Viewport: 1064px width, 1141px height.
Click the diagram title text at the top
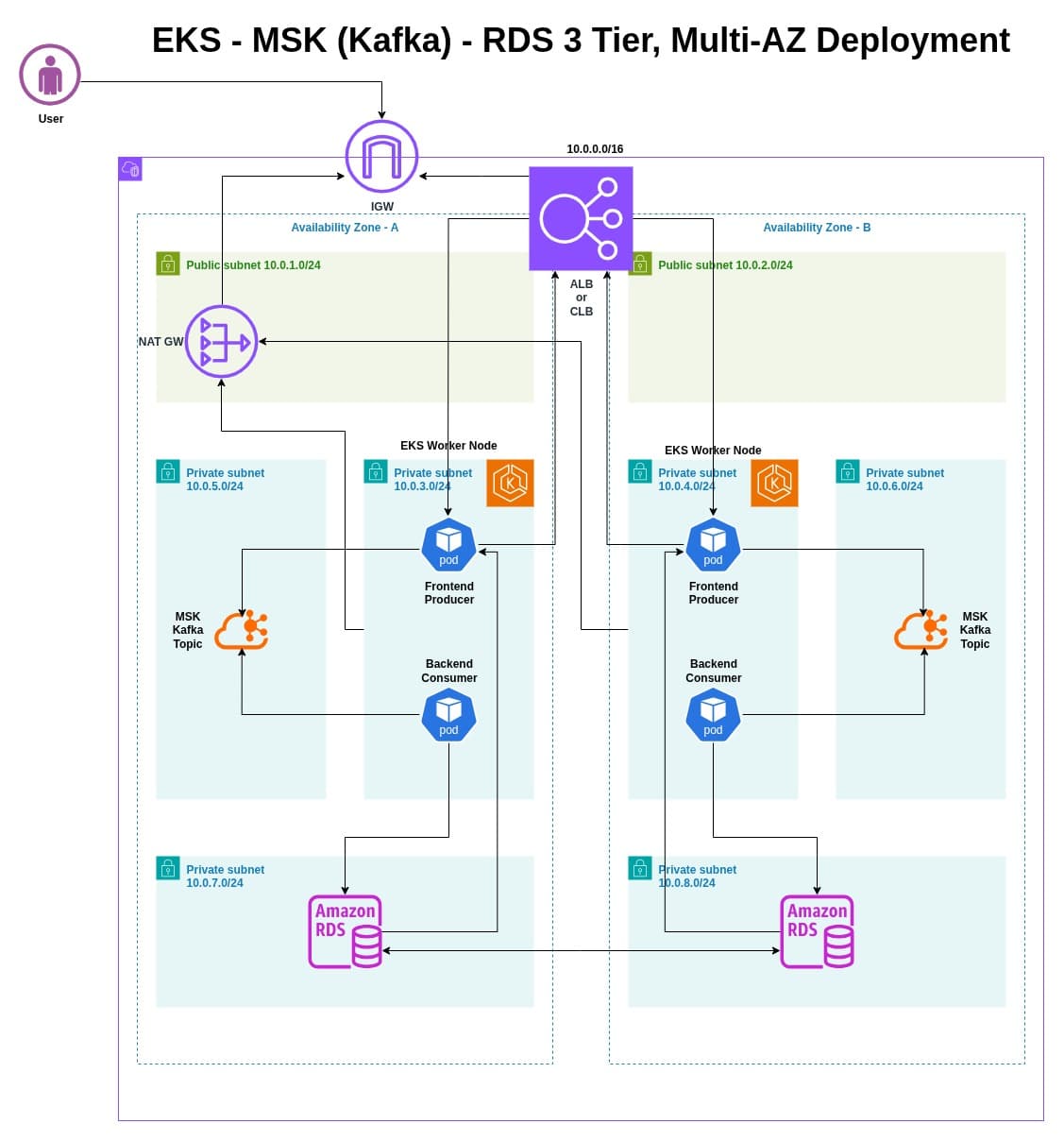(581, 41)
